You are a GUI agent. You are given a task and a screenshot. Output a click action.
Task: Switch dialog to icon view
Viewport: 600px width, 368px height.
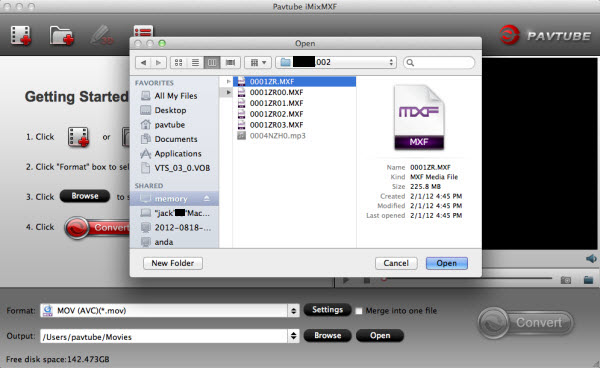(x=178, y=62)
